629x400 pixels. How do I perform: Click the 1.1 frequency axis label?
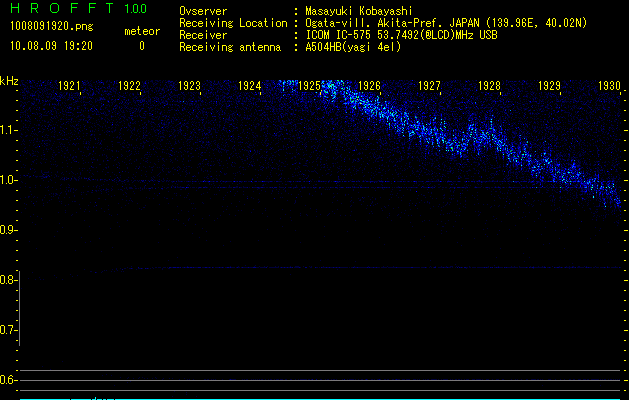pyautogui.click(x=9, y=130)
